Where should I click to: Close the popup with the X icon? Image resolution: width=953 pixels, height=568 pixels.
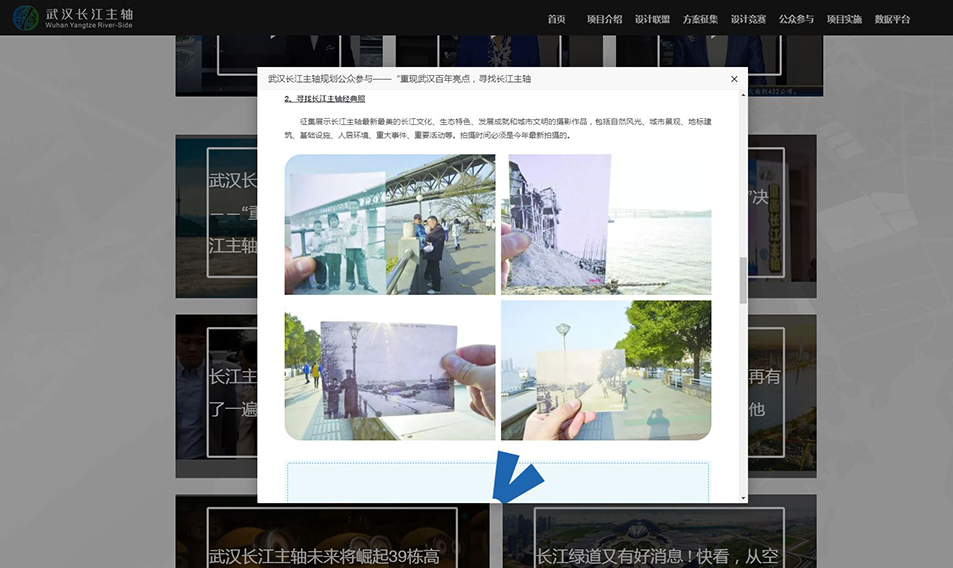pyautogui.click(x=734, y=79)
